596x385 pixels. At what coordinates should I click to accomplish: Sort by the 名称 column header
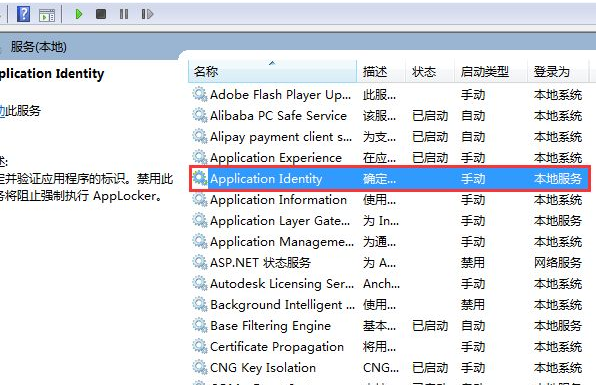click(x=272, y=71)
